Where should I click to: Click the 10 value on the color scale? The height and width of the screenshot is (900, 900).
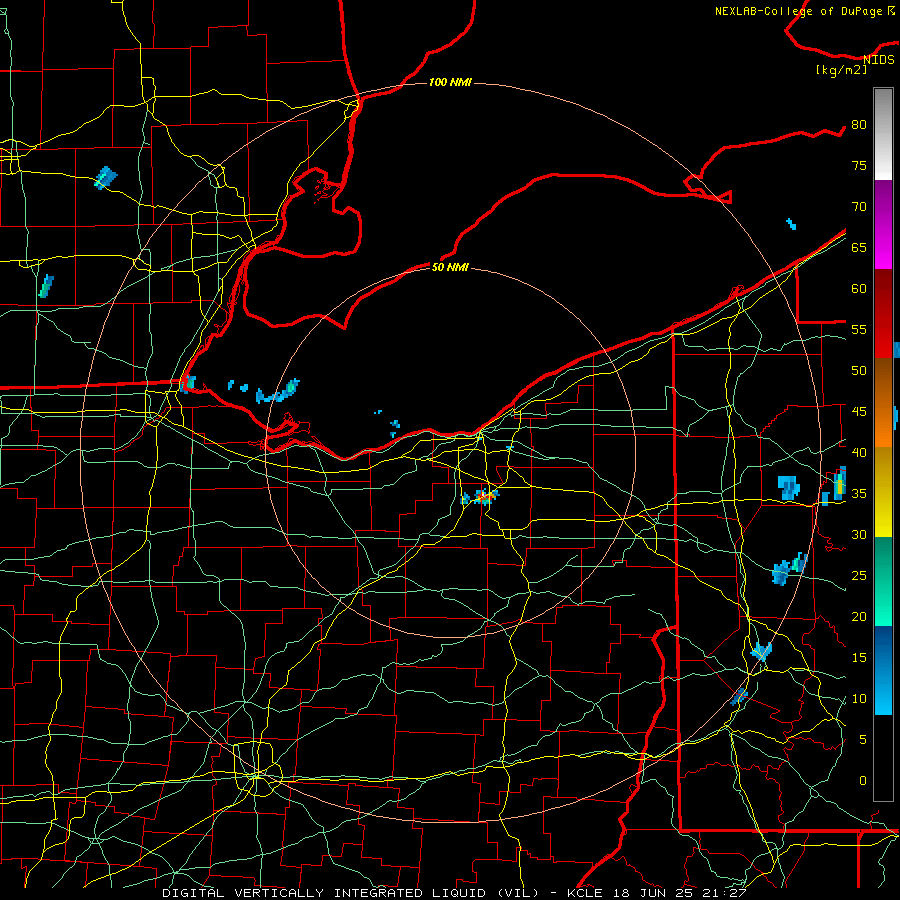[x=859, y=699]
